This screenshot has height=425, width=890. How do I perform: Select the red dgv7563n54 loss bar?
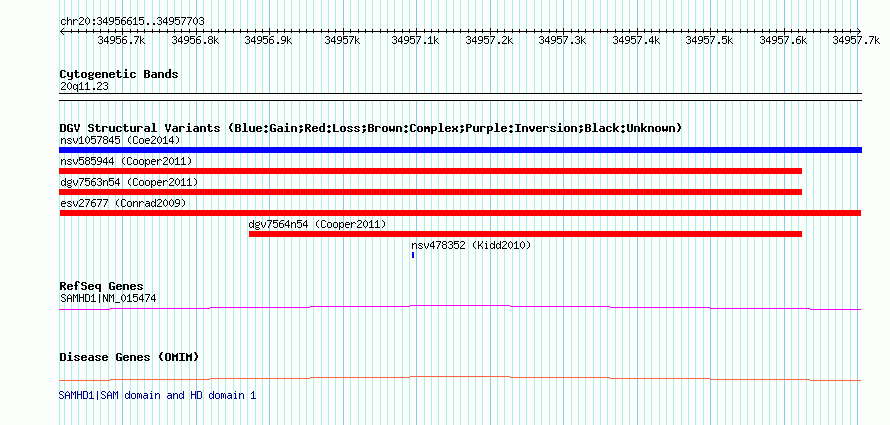pyautogui.click(x=430, y=192)
